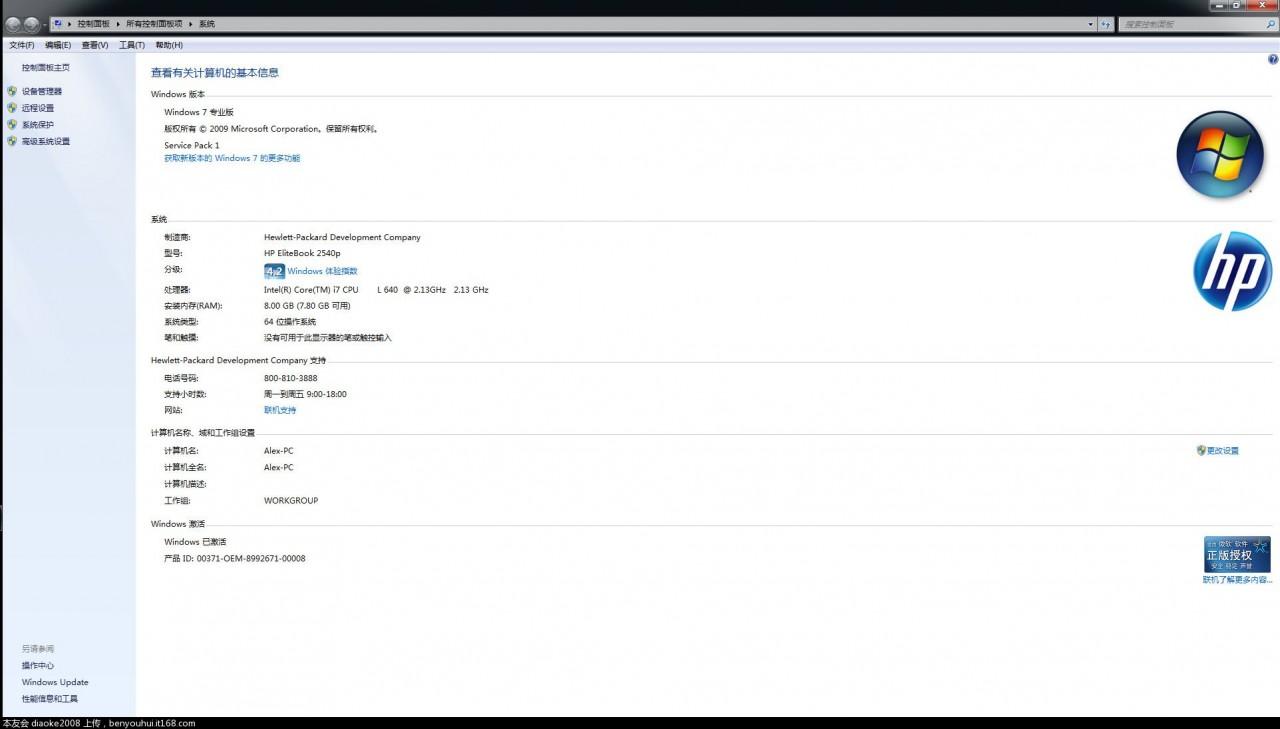
Task: Go to 控制面板主页
Action: tap(46, 68)
